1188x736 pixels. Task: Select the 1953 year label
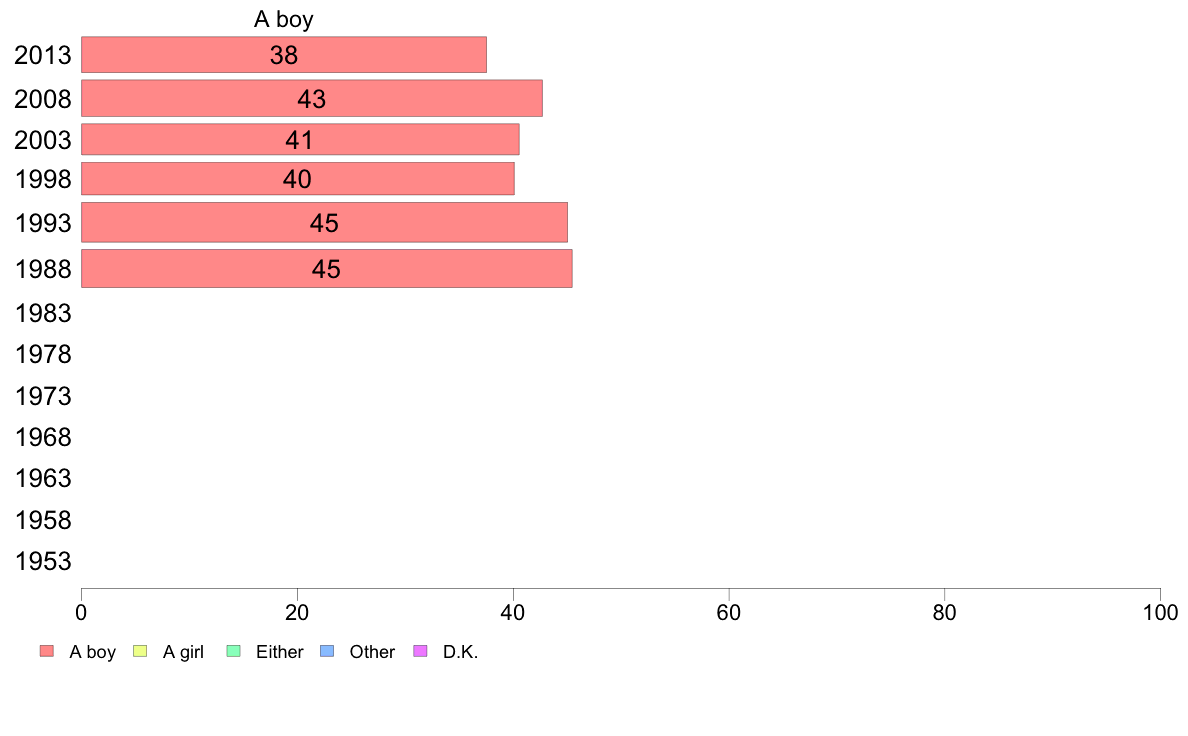43,561
